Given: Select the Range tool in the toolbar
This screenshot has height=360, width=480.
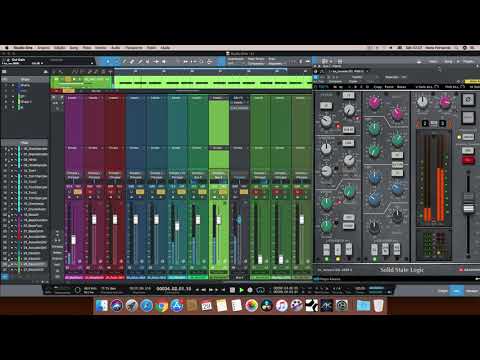Looking at the screenshot, I should click(116, 62).
